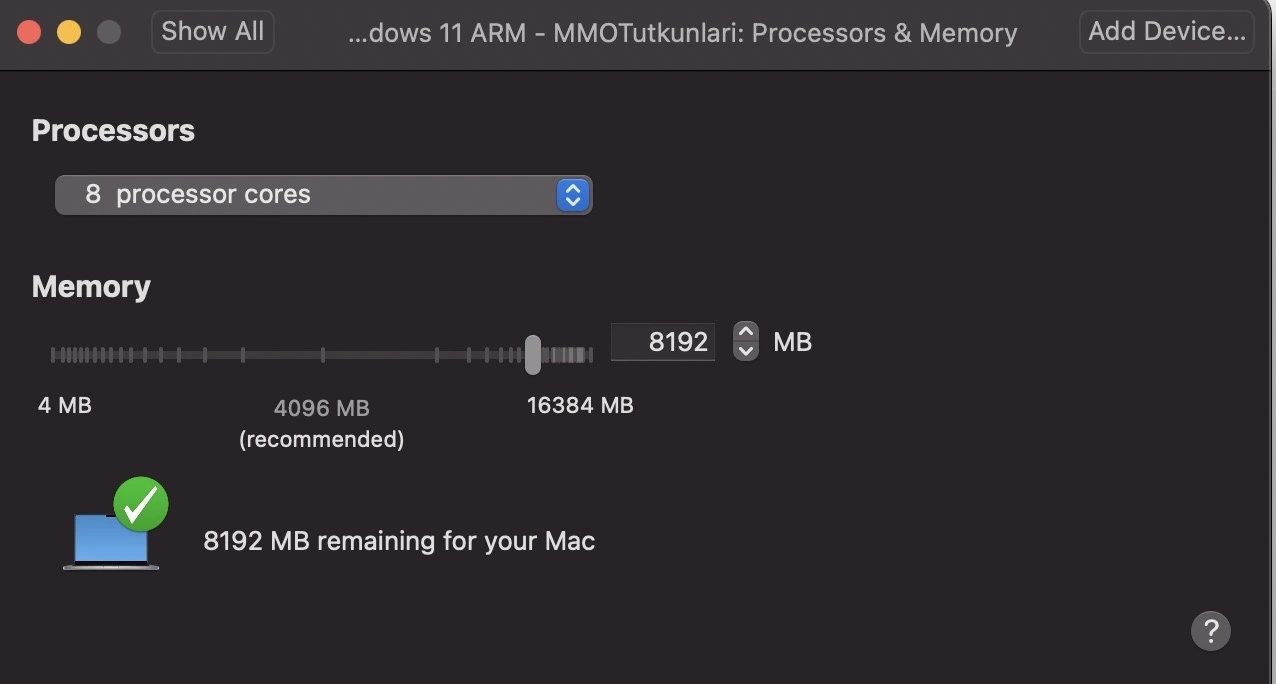Click the slider tick above the recommended label
The height and width of the screenshot is (684, 1276).
click(323, 355)
